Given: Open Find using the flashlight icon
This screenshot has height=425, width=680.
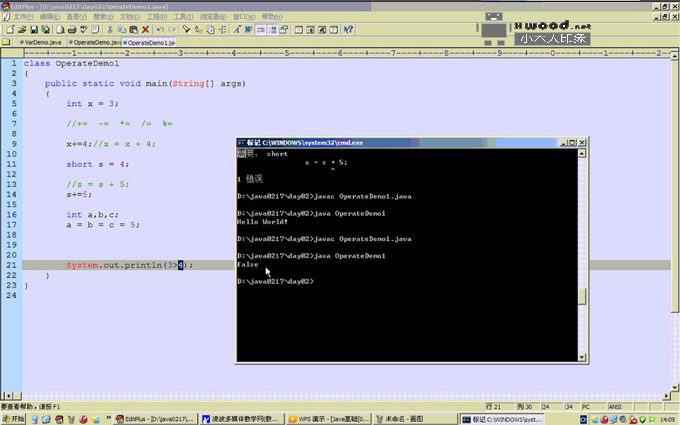Looking at the screenshot, I should click(186, 29).
